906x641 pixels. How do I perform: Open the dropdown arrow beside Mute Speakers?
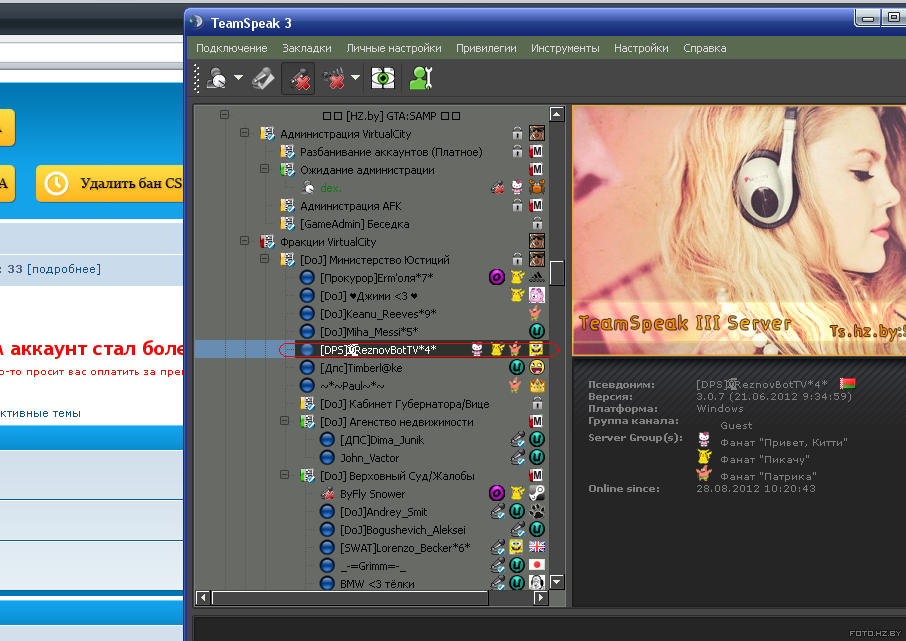355,77
